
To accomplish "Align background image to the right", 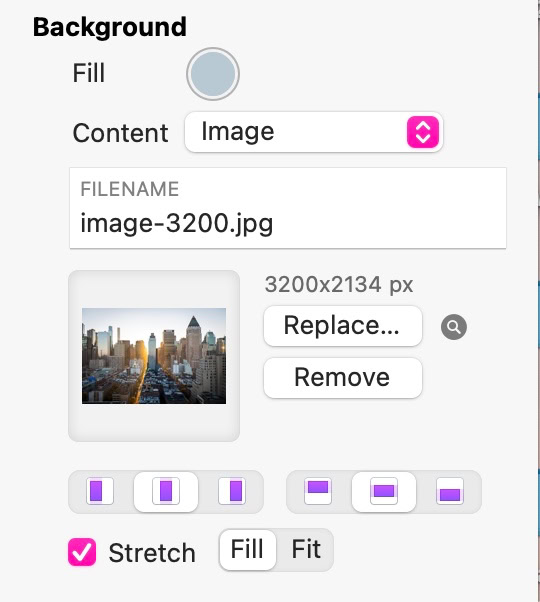I will [x=232, y=491].
